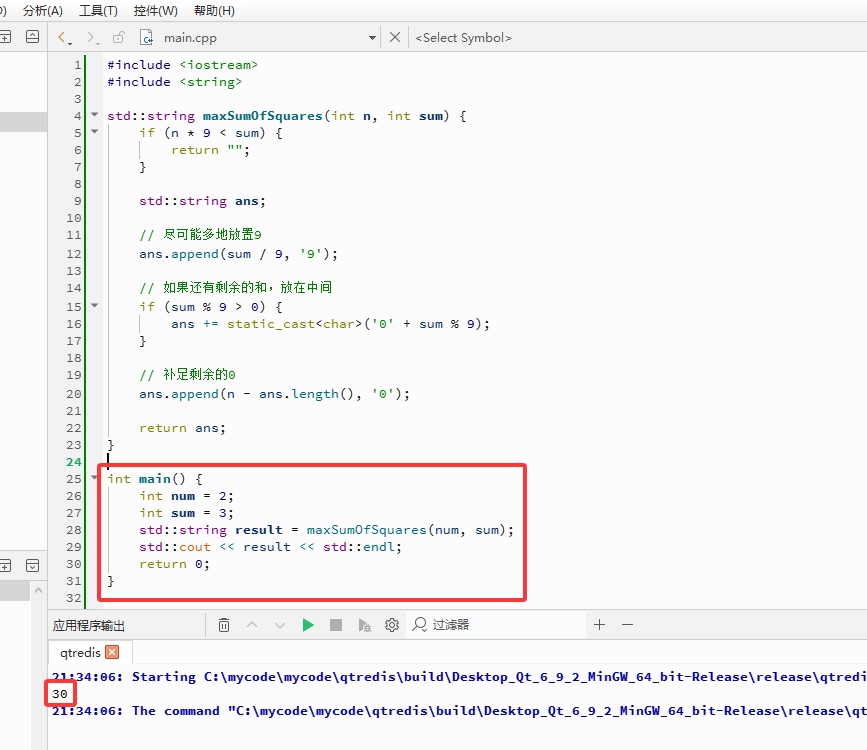Click the comment 尽可能多地放置9
Screen dimensions: 867x750
pos(200,235)
